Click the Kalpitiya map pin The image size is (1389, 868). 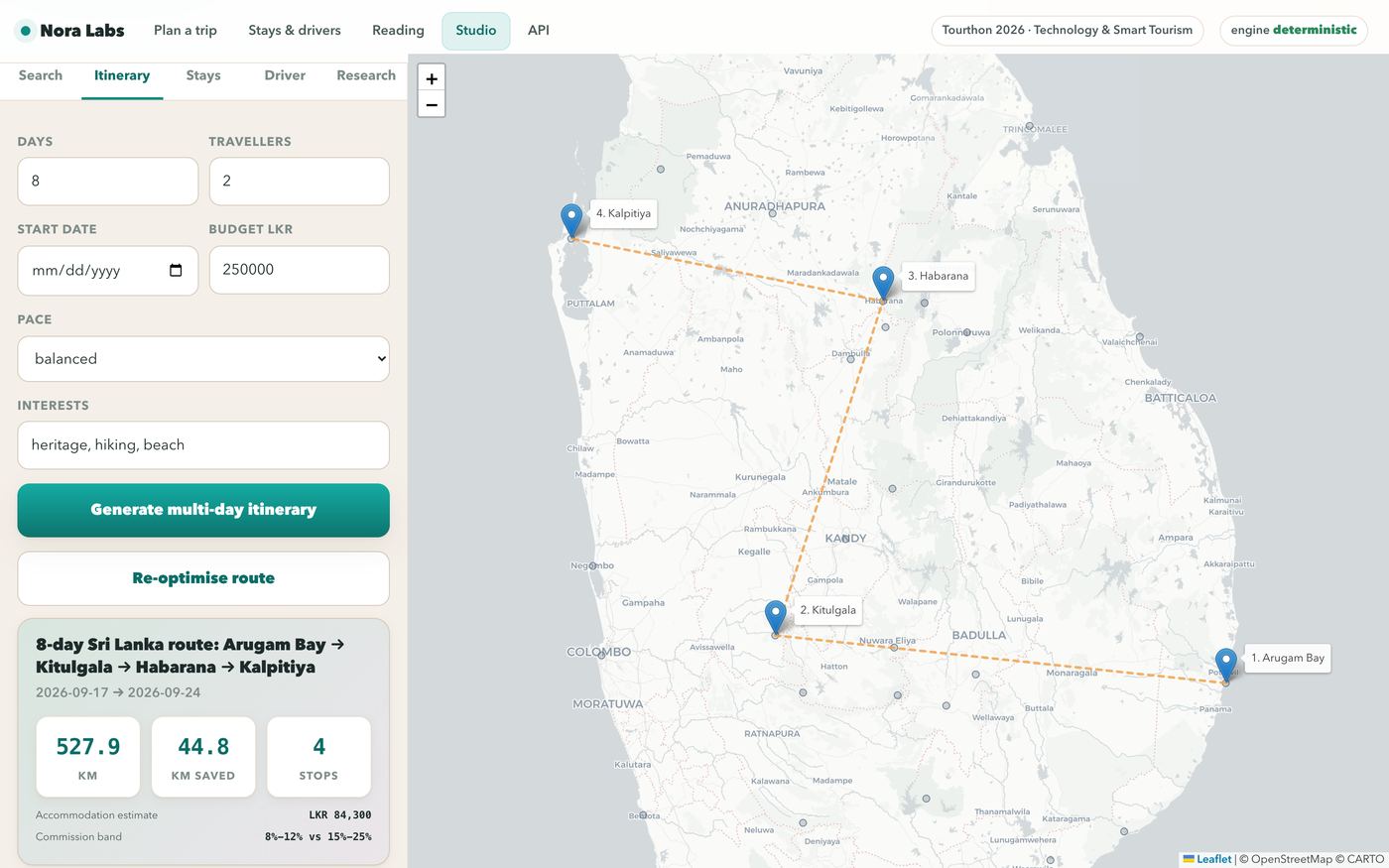(571, 221)
